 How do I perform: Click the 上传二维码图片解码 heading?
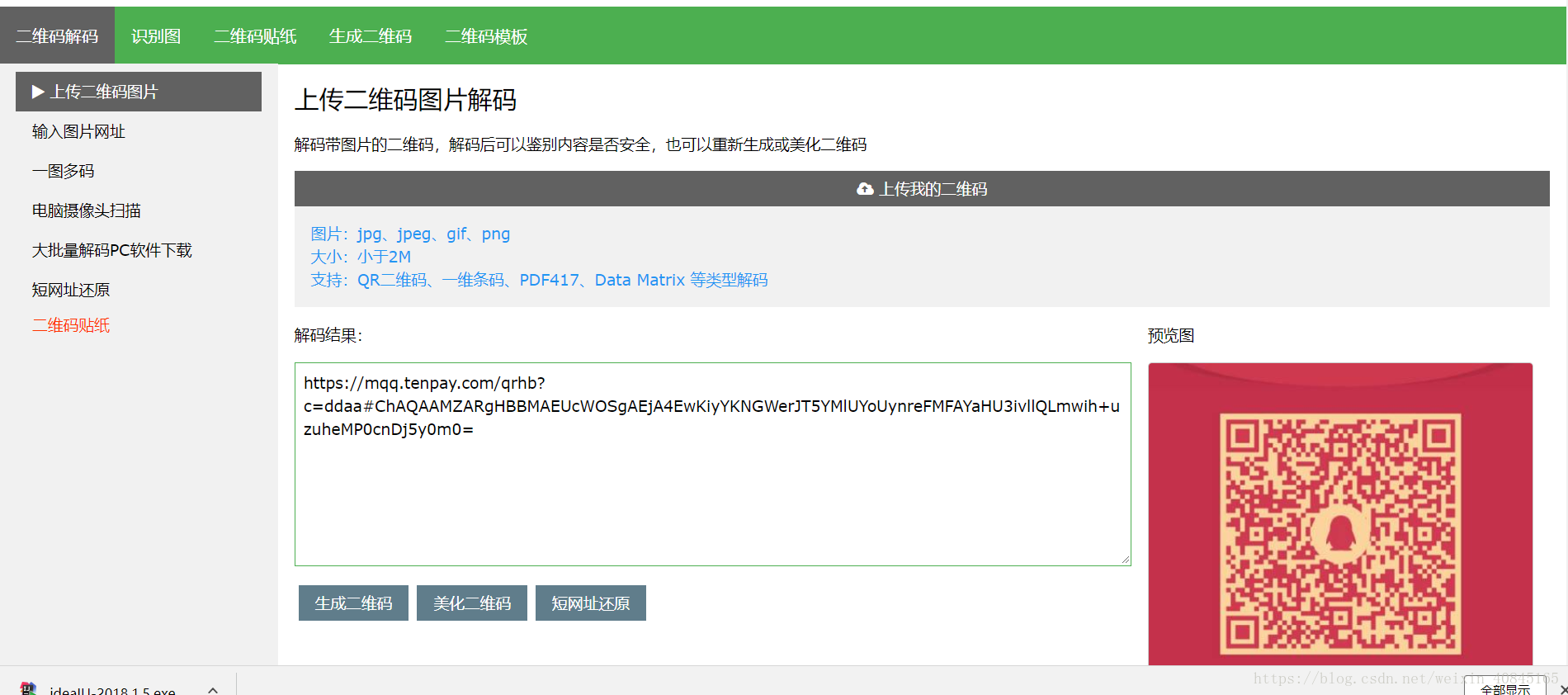click(405, 100)
